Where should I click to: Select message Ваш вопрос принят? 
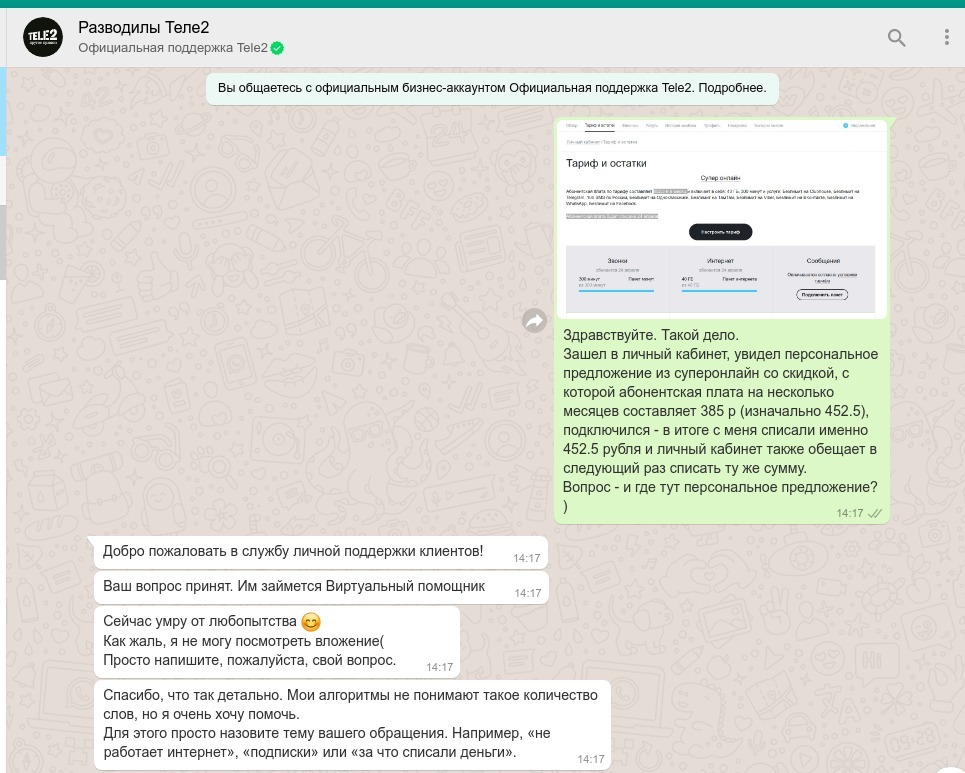pos(320,587)
